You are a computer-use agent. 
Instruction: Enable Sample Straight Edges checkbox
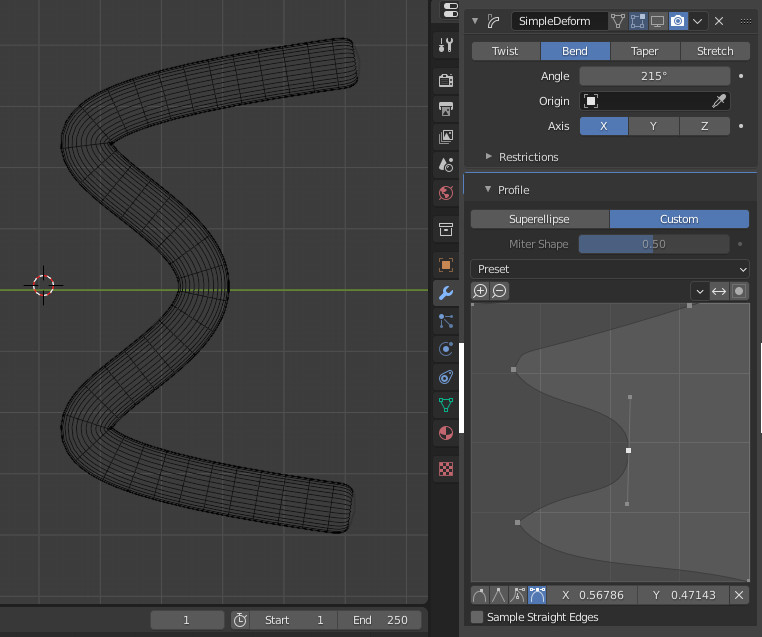[x=477, y=617]
